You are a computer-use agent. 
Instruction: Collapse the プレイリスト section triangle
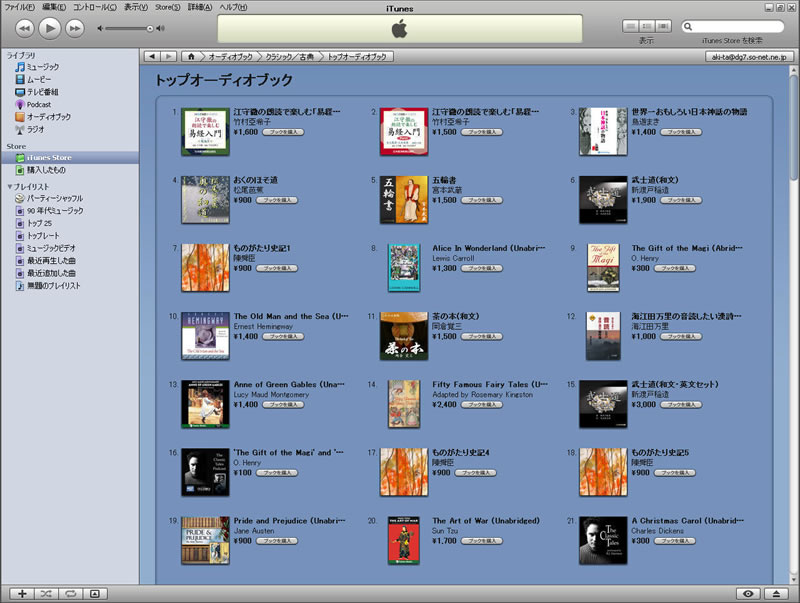10,187
